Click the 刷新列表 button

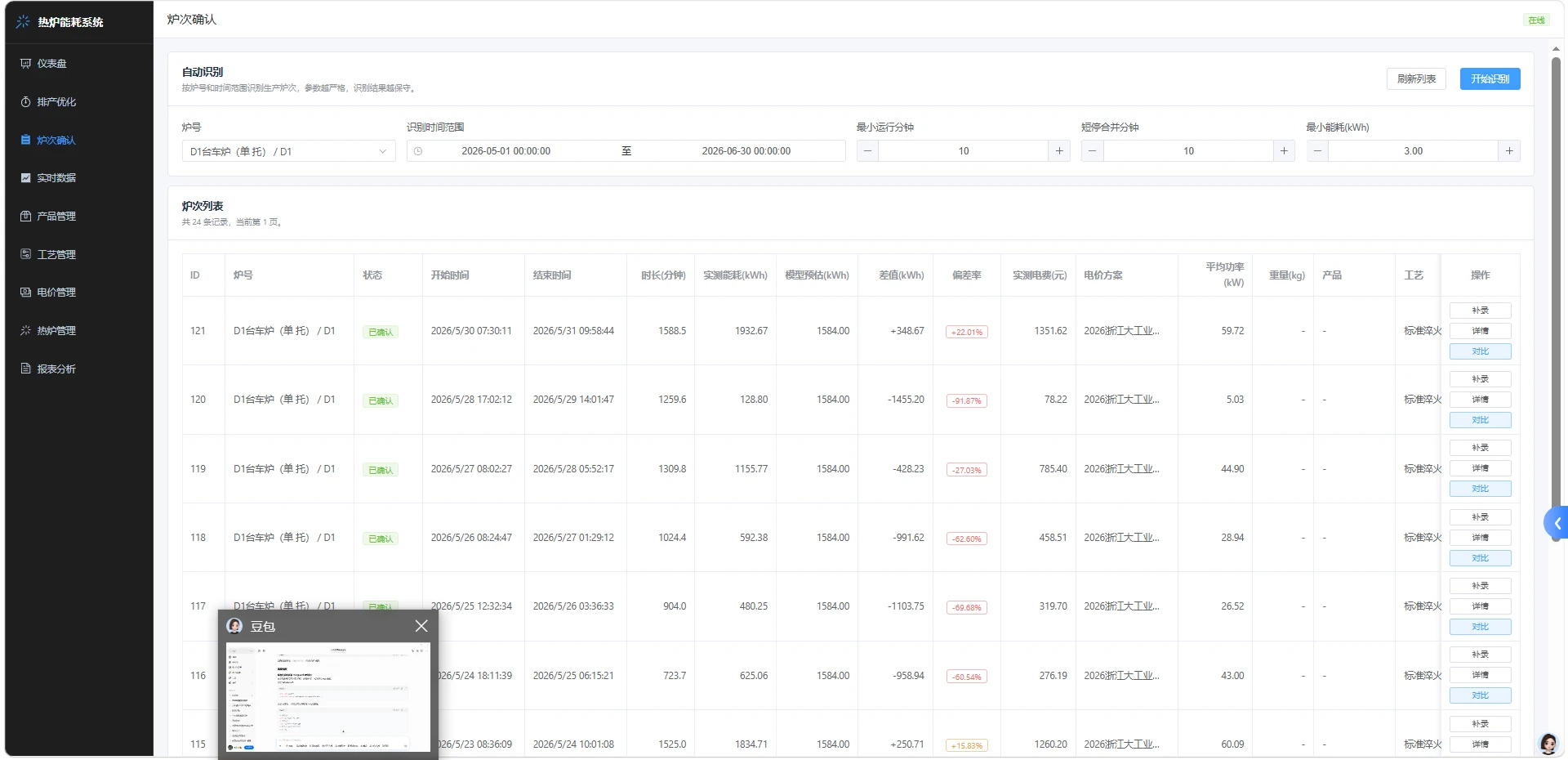1416,79
